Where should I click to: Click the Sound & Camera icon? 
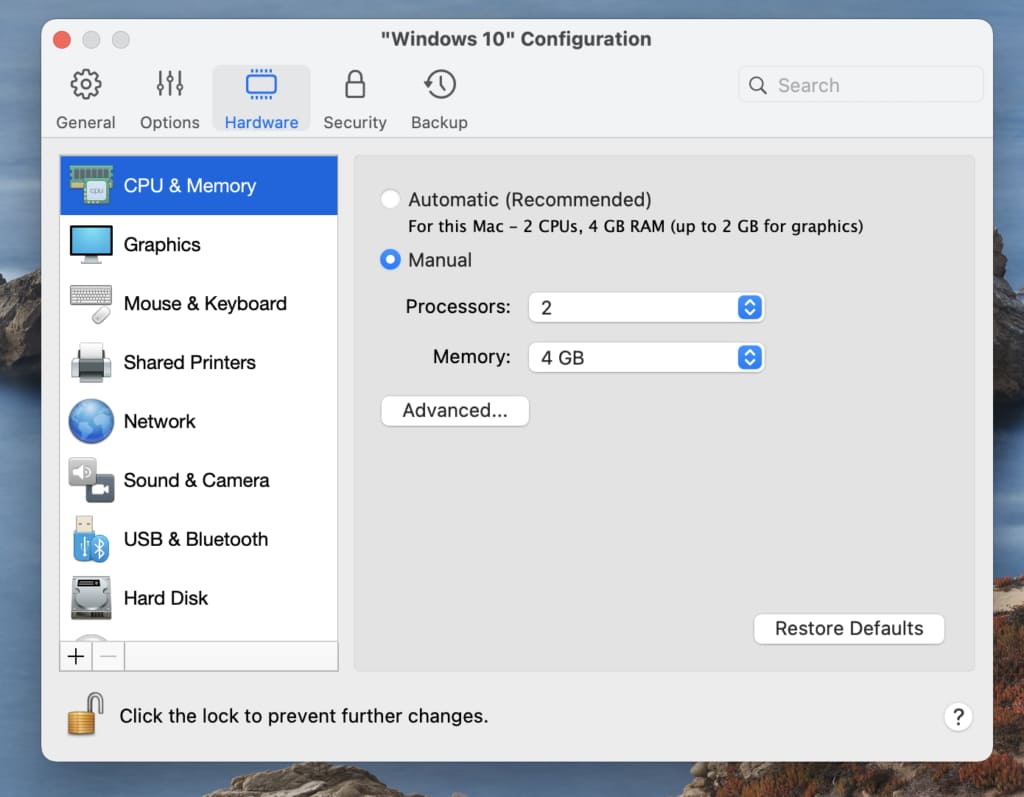pos(91,480)
